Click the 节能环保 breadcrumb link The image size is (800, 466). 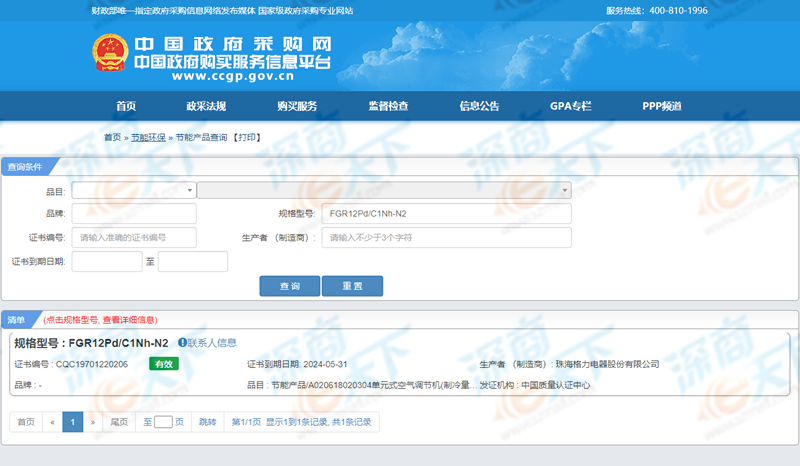tap(148, 137)
